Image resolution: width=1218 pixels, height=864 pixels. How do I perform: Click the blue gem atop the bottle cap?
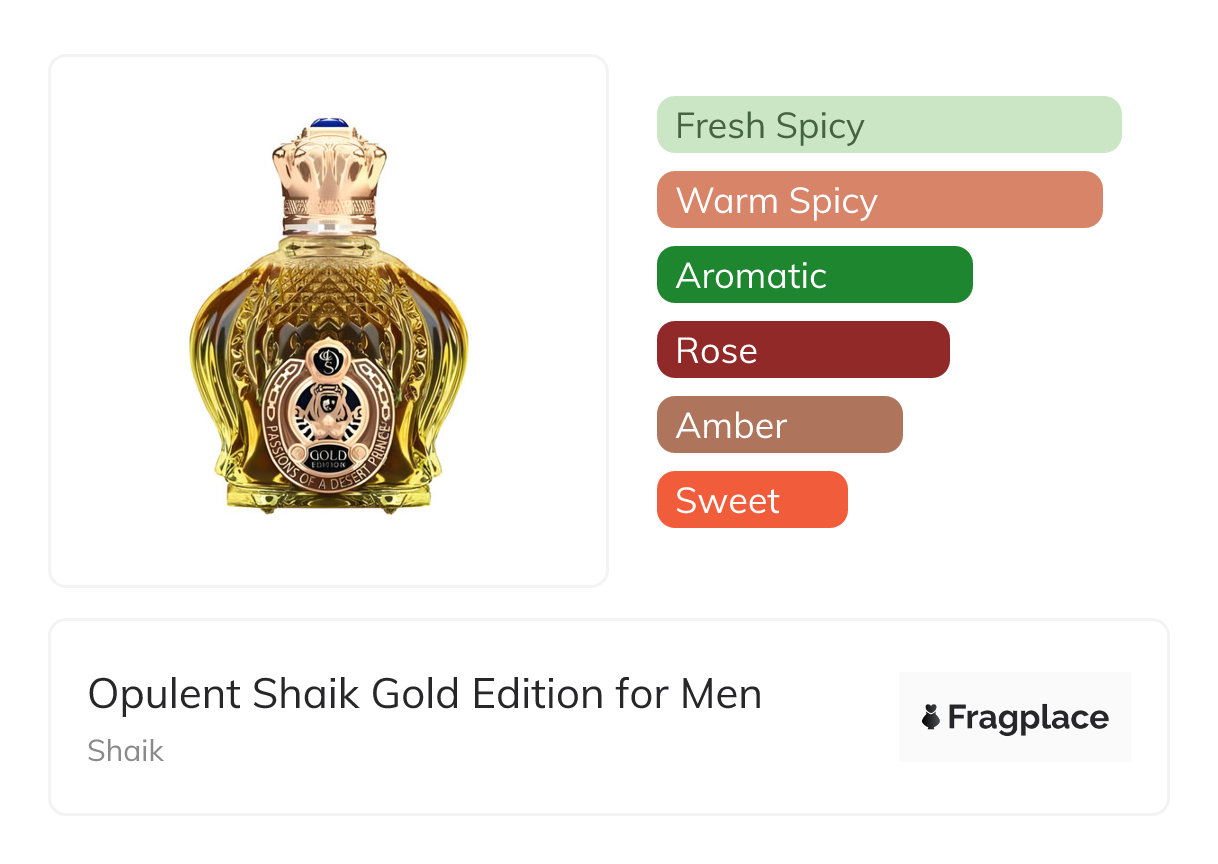[328, 123]
